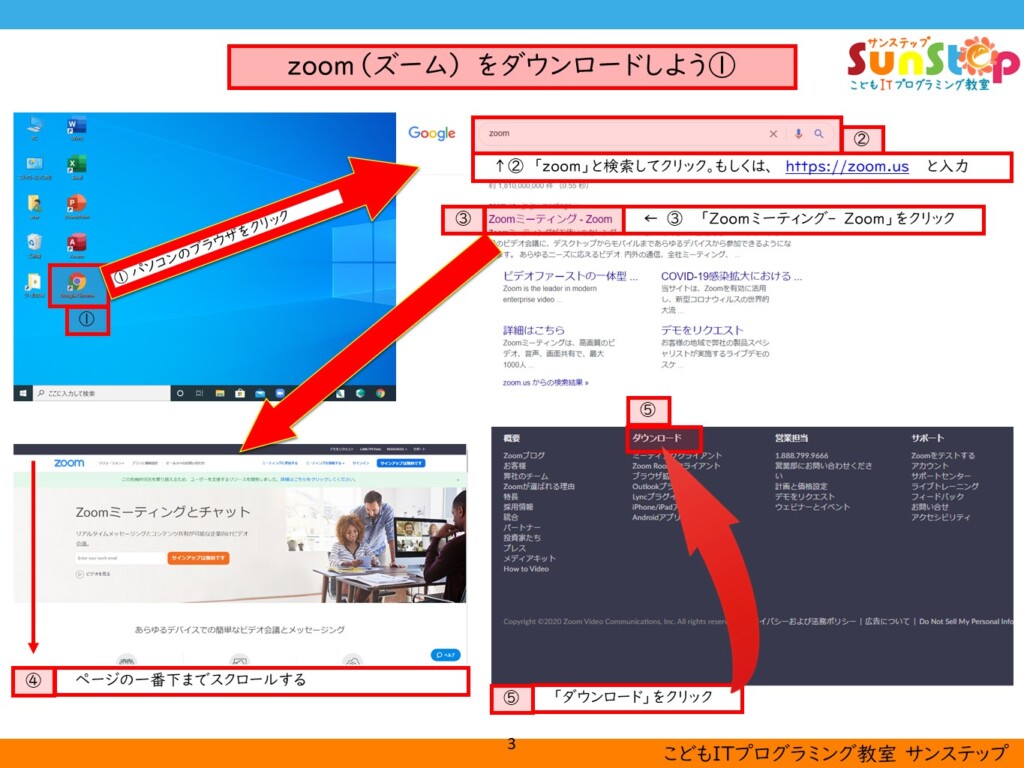Image resolution: width=1024 pixels, height=768 pixels.
Task: Play the video via the 'ビデオを見る' icon
Action: pyautogui.click(x=80, y=575)
